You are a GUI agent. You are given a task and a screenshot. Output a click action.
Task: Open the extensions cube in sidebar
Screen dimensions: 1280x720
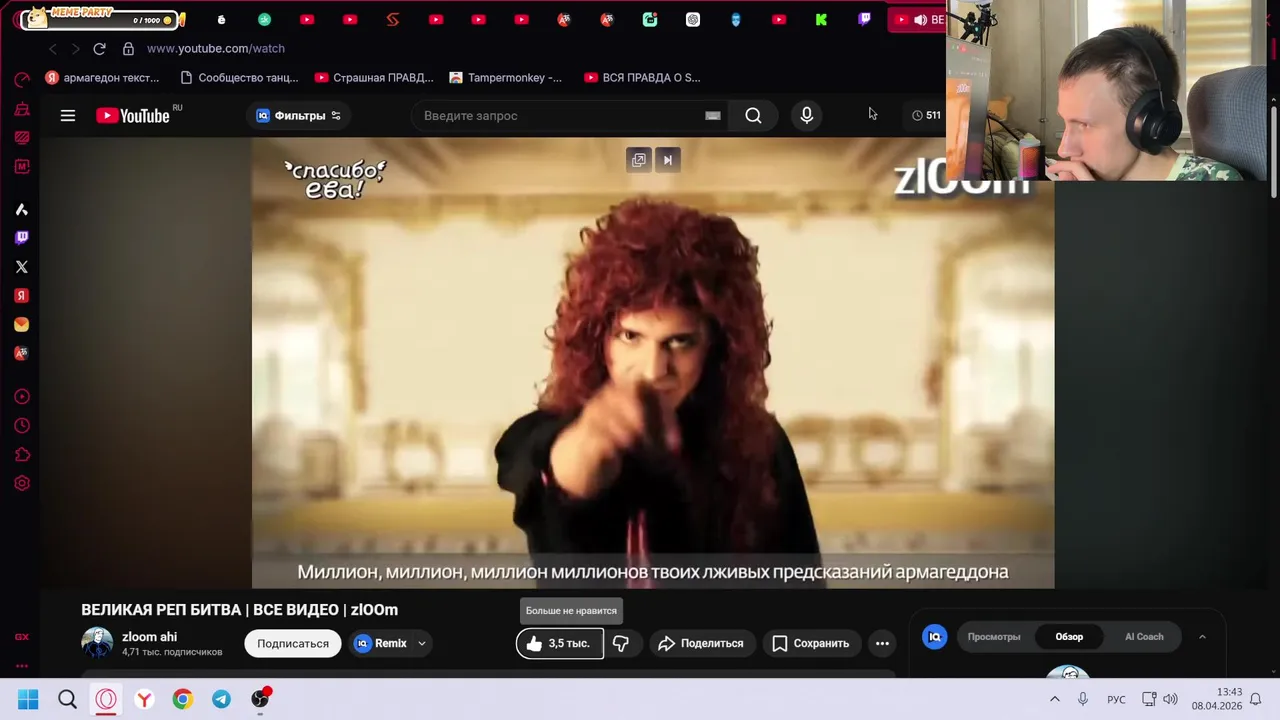coord(22,455)
